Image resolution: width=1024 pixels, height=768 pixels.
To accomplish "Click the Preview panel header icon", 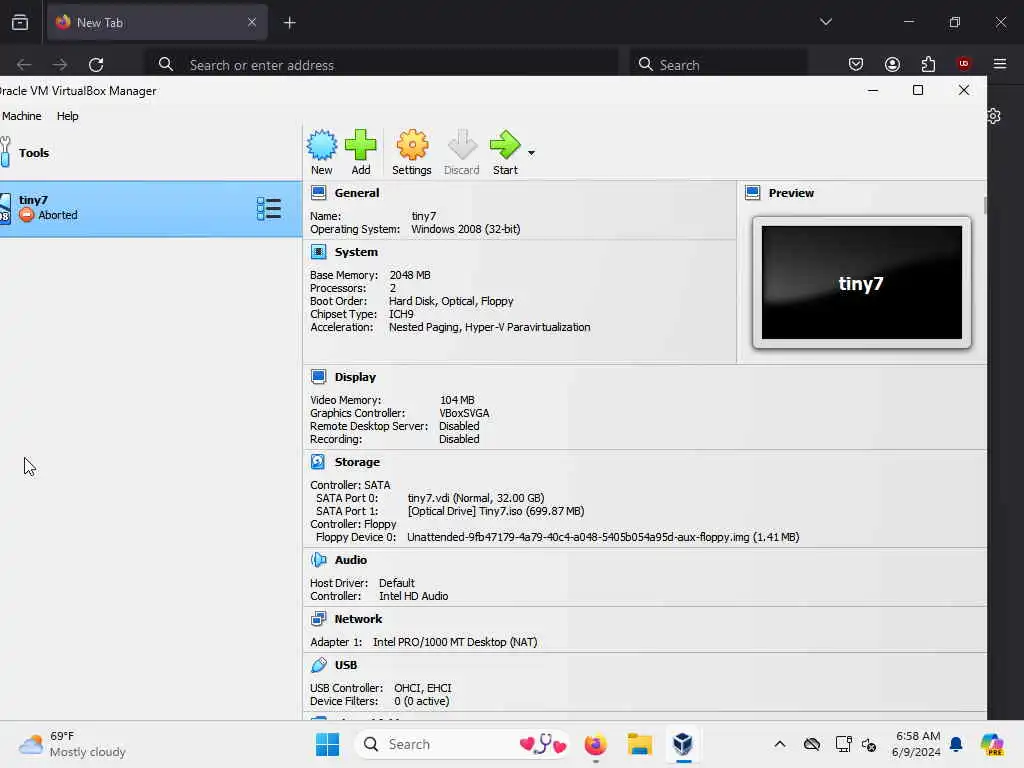I will (752, 193).
